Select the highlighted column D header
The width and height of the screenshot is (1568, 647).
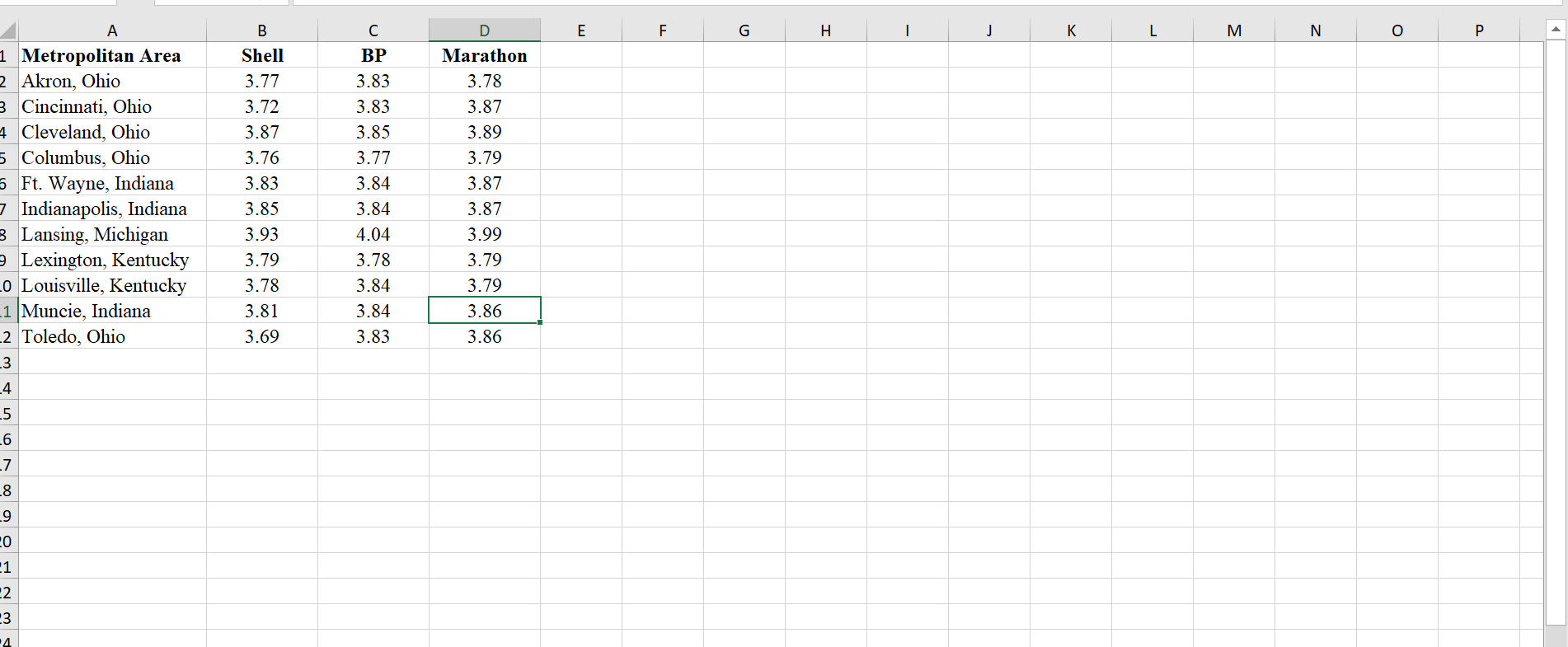coord(485,31)
